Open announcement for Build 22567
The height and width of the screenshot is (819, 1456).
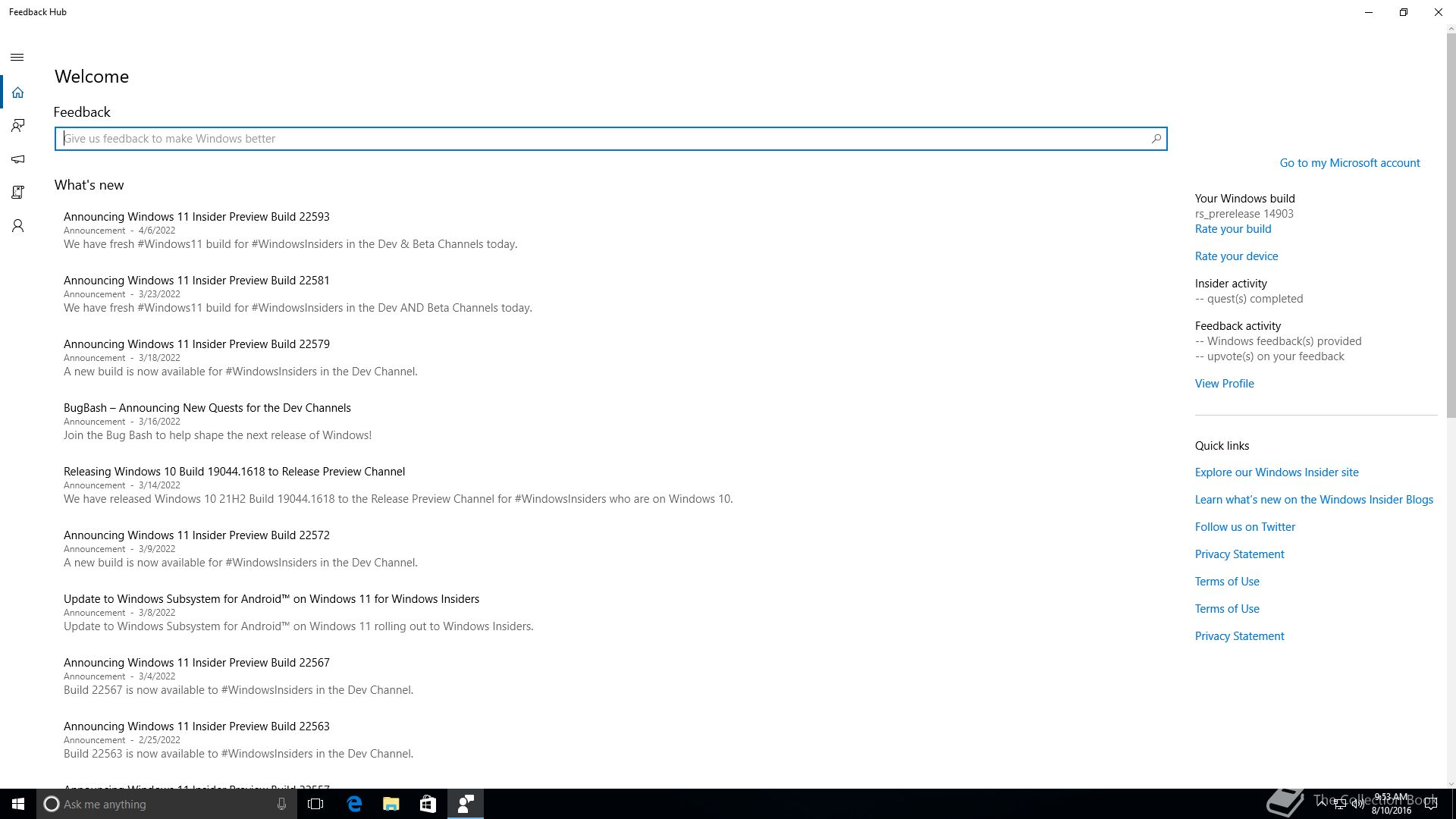[x=196, y=663]
